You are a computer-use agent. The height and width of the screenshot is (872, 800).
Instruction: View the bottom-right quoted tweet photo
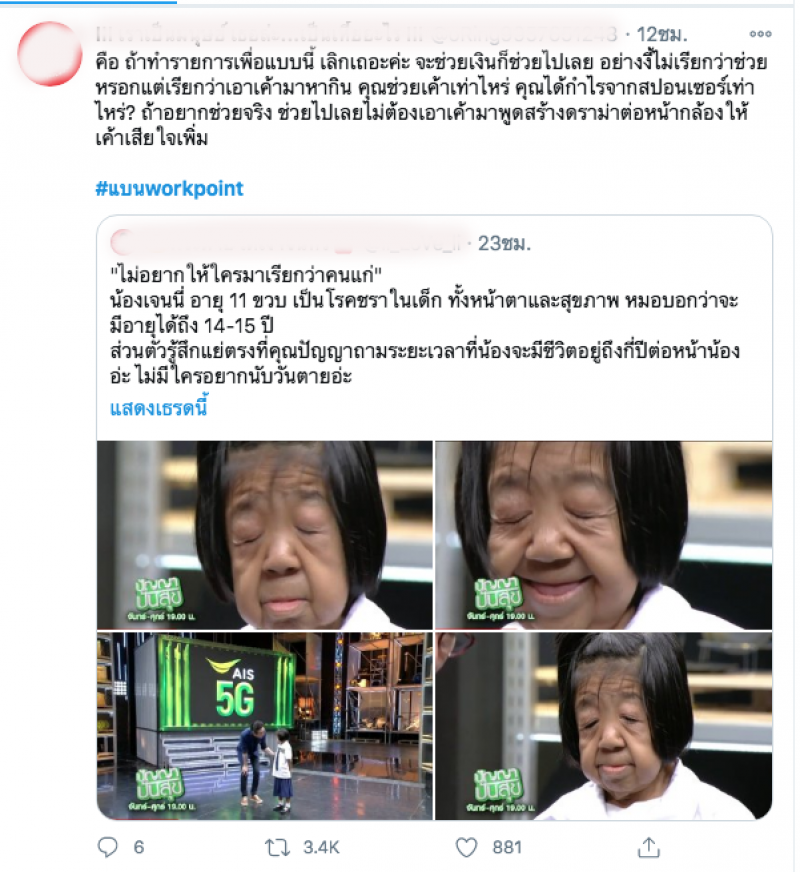point(603,726)
